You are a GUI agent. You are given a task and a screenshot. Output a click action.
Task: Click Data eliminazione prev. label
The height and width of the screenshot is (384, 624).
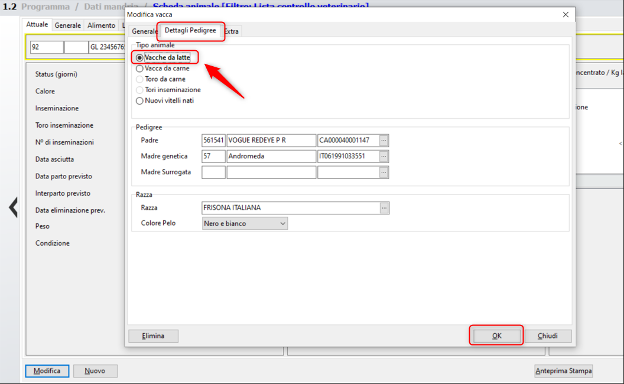coord(70,211)
